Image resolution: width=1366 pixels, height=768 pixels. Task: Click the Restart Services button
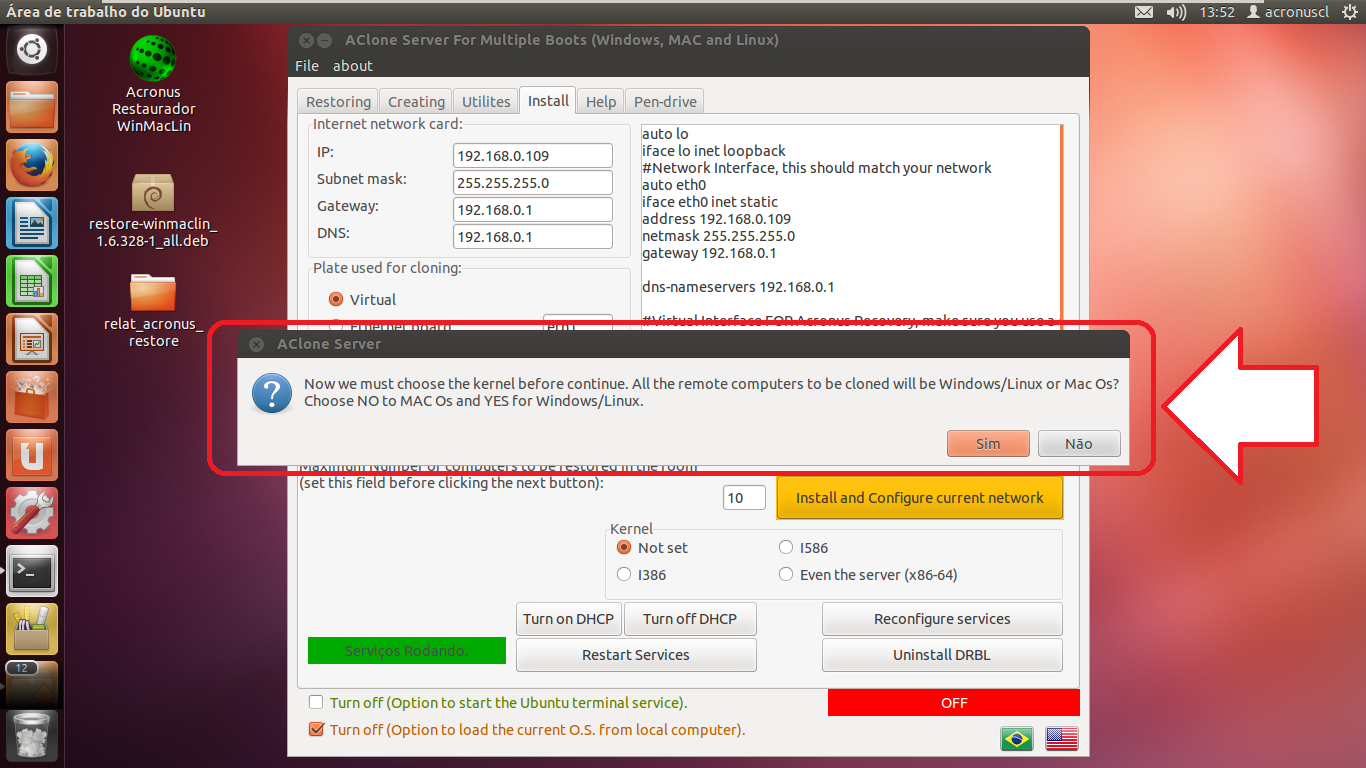pos(636,654)
